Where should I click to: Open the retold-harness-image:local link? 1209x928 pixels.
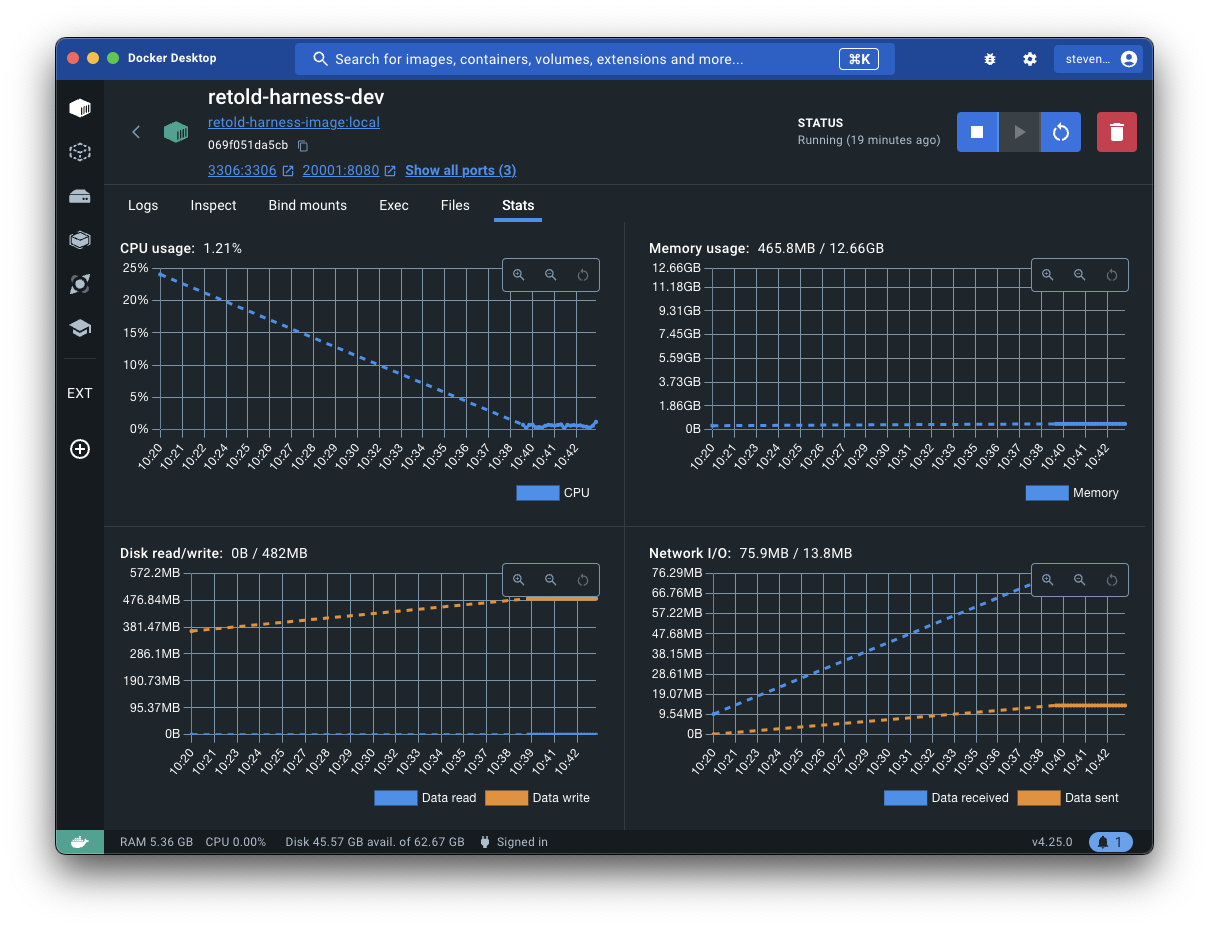click(294, 122)
